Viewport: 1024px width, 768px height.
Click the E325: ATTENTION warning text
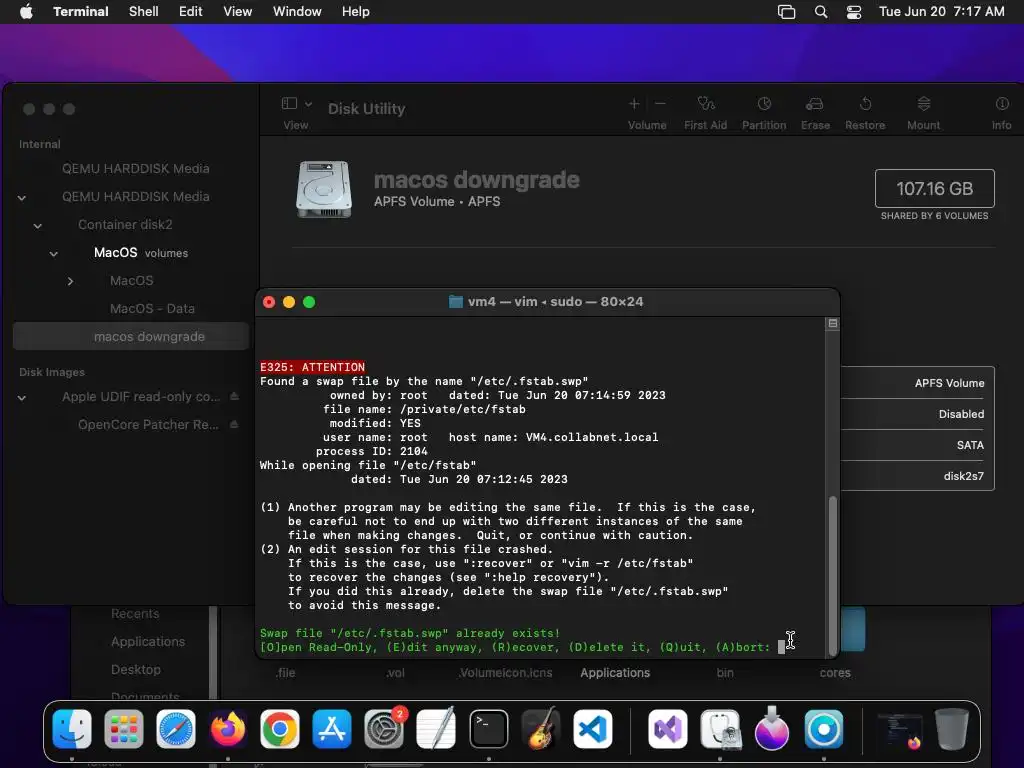pos(312,367)
